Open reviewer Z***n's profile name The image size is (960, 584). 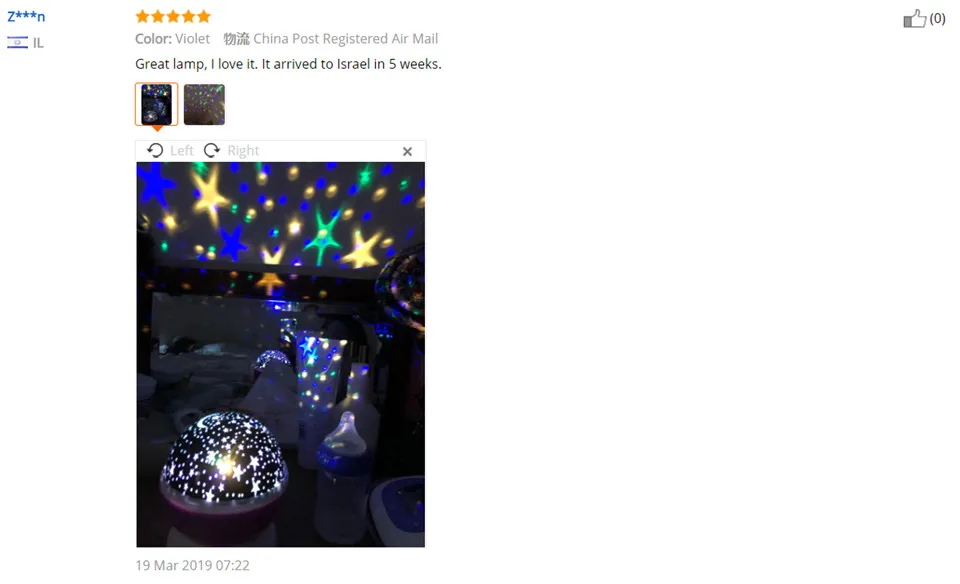coord(26,16)
